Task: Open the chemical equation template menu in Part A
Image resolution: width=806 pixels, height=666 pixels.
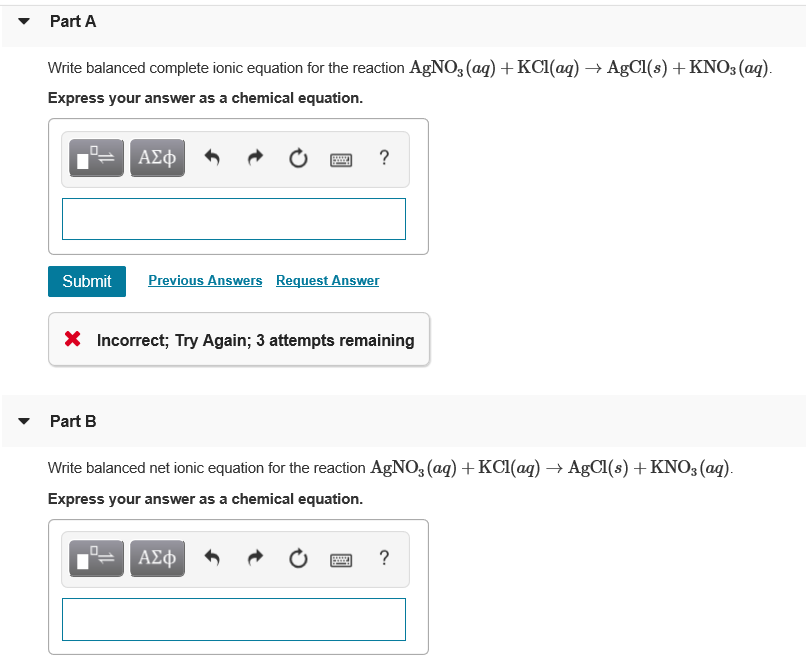Action: point(95,157)
